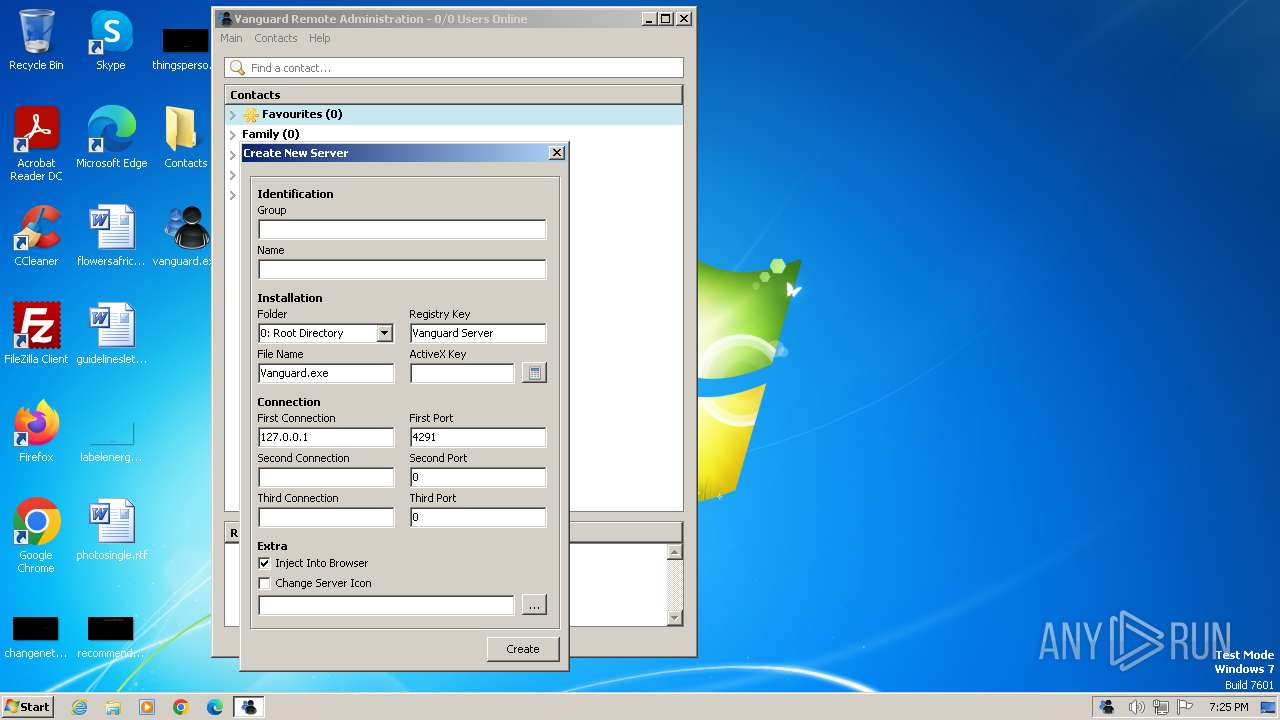Click the First Connection address field
The height and width of the screenshot is (720, 1280).
pos(326,437)
